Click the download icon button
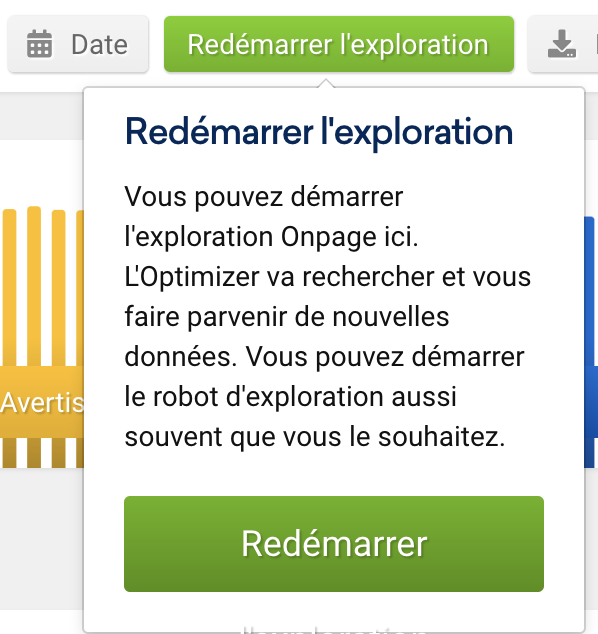Viewport: 598px width, 634px height. click(562, 44)
